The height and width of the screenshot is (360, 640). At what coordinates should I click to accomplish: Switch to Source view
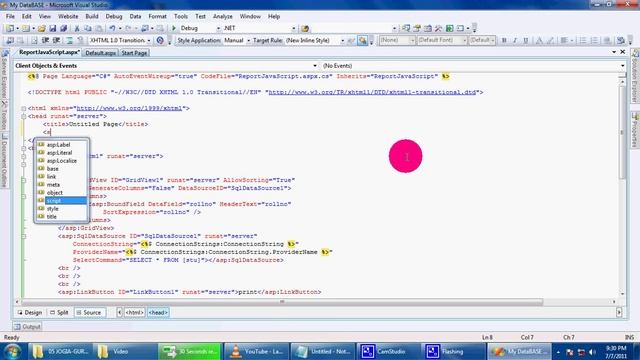[89, 313]
